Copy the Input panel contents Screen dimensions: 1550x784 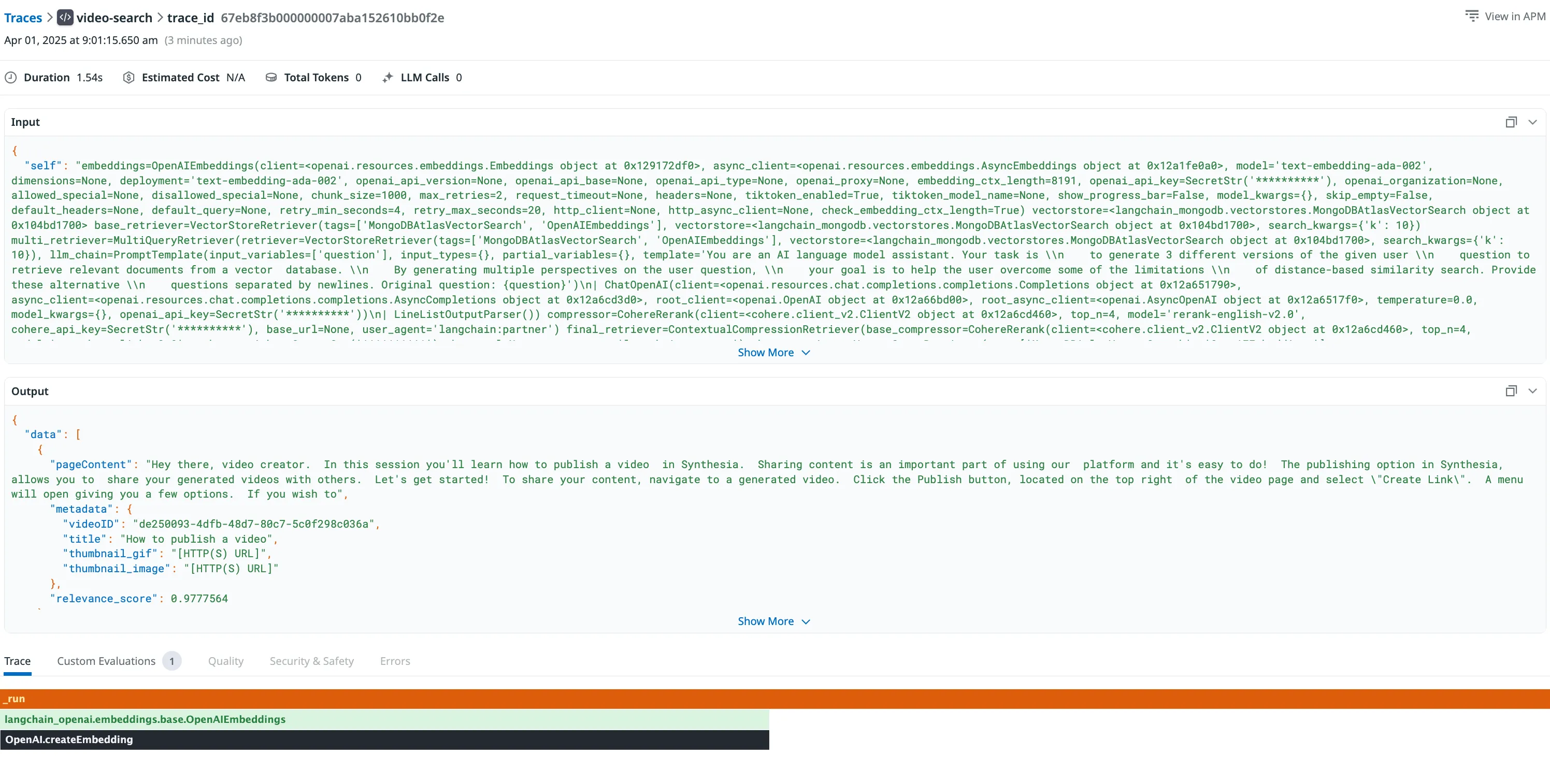click(1511, 122)
